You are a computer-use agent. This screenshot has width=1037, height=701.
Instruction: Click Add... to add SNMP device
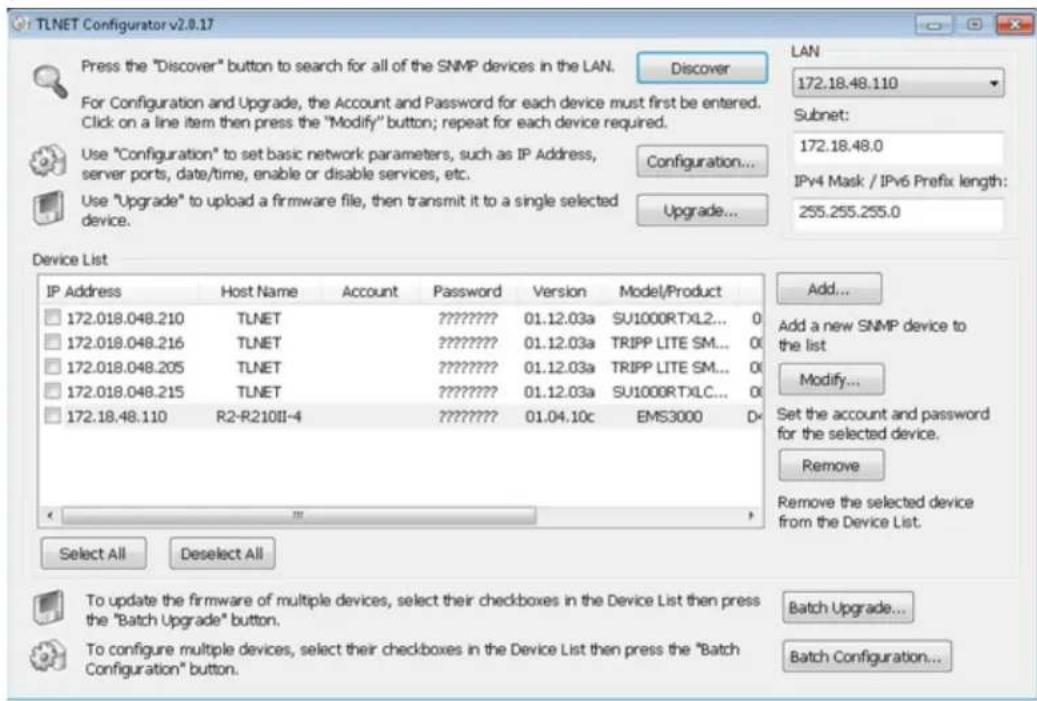[829, 289]
